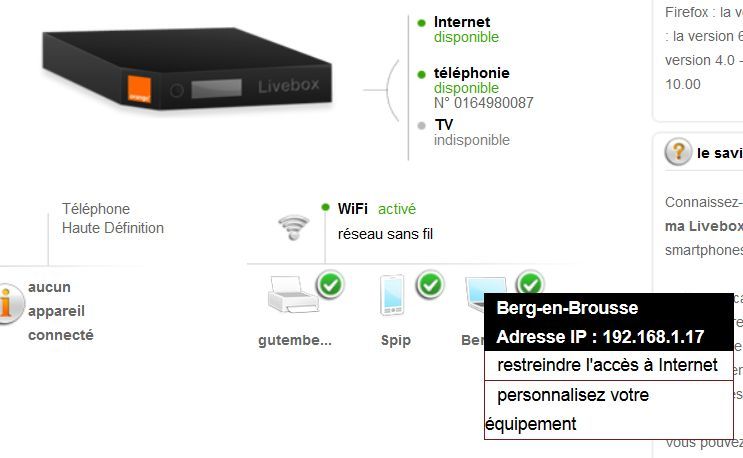Click the question mark help icon
743x458 pixels.
click(x=678, y=152)
